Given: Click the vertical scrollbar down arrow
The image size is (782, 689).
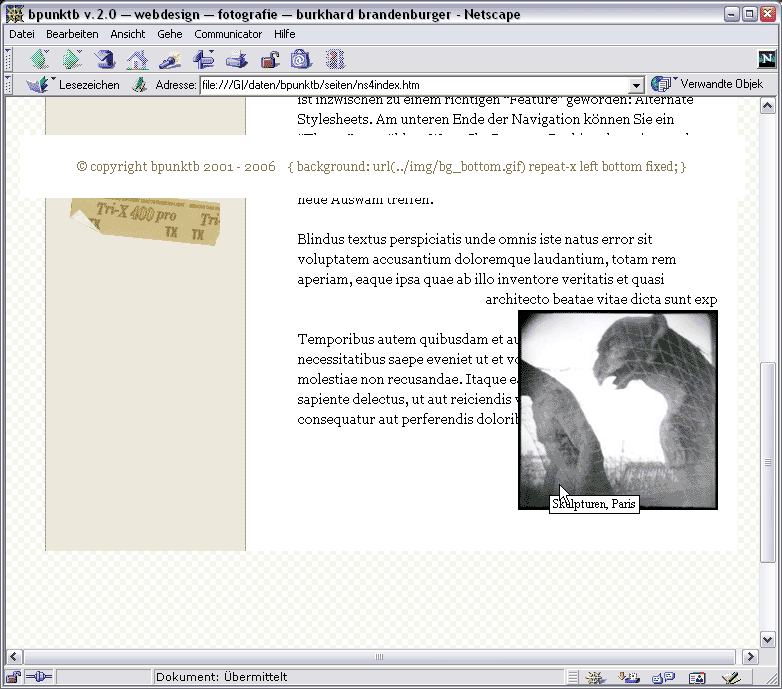Looking at the screenshot, I should tap(768, 639).
